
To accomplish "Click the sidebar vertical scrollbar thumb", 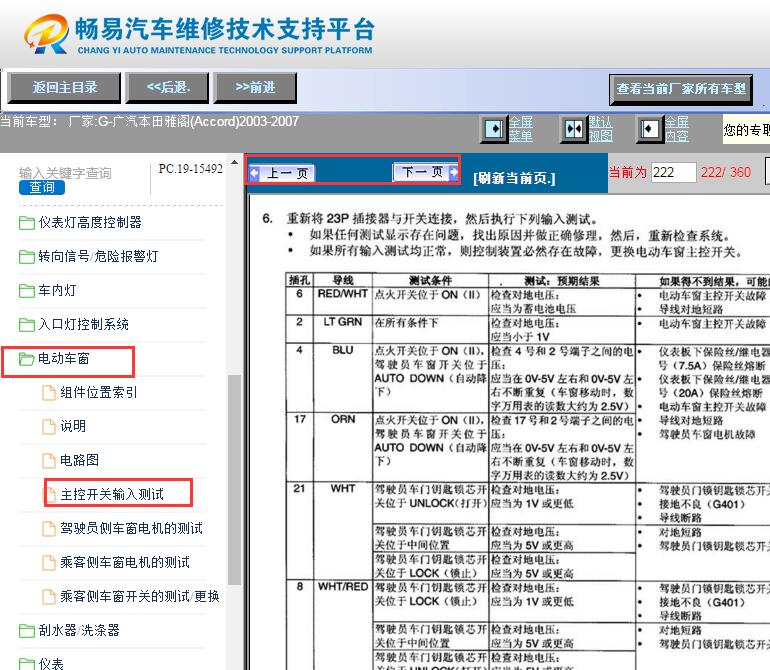I will click(x=234, y=479).
